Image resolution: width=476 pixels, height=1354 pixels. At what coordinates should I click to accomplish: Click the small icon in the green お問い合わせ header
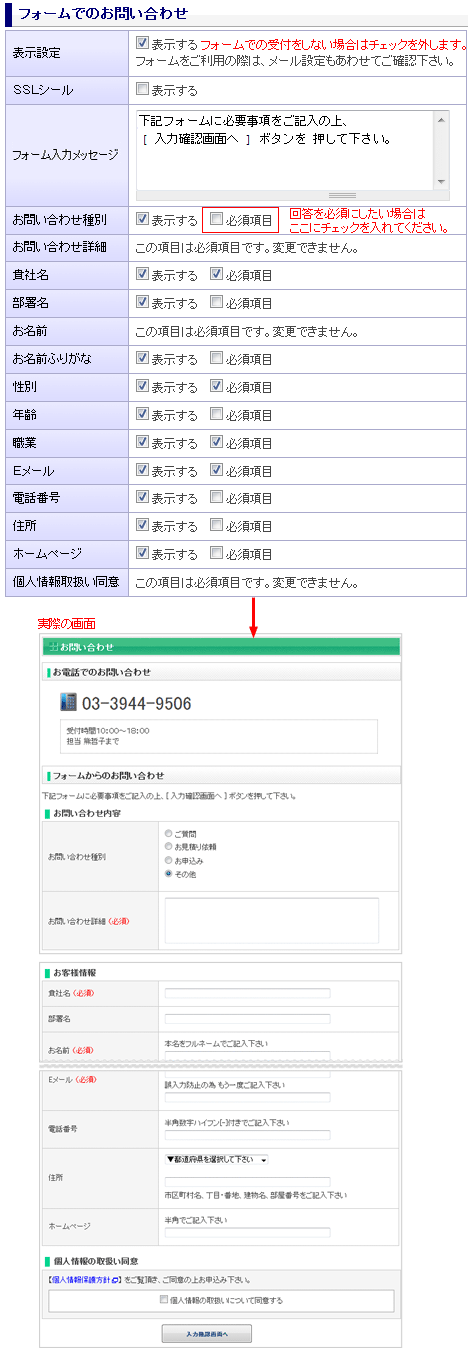[52, 647]
